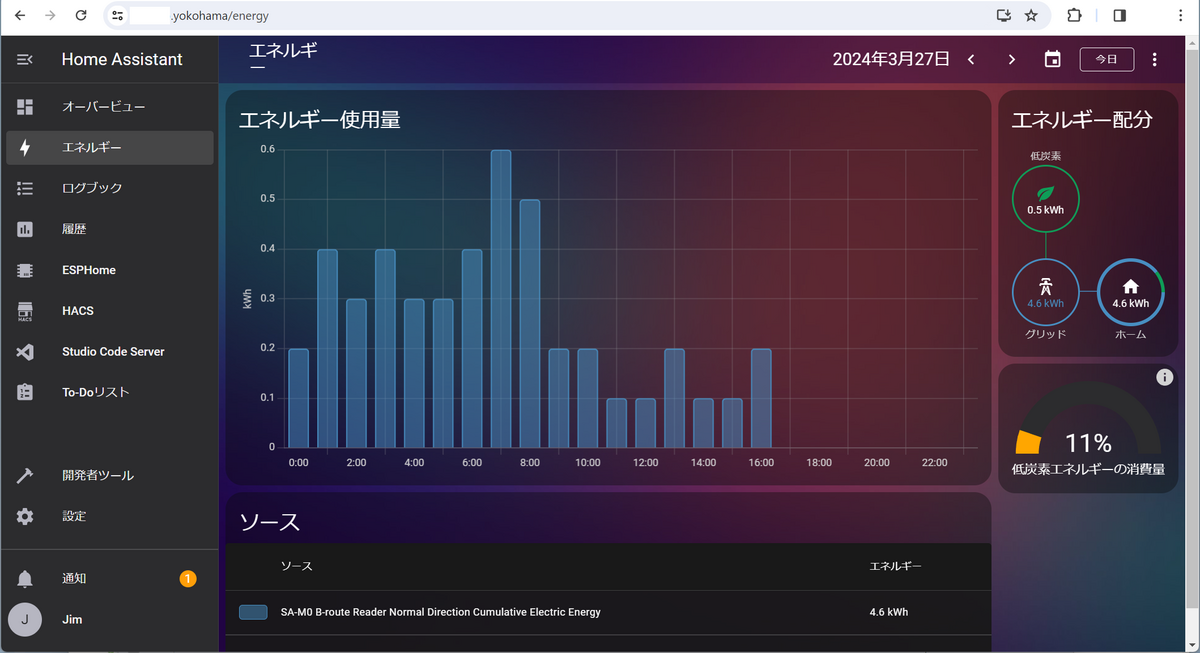Click the install app icon in address bar
1200x653 pixels.
tap(1003, 16)
